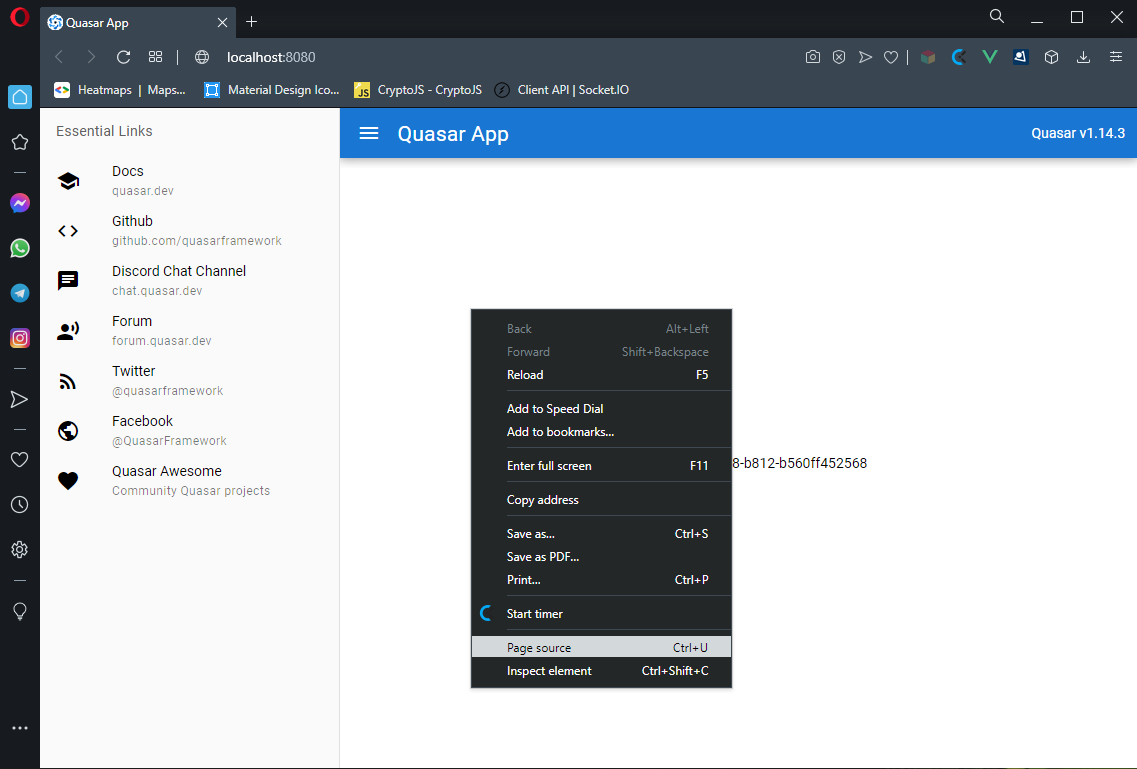
Task: Expand sidebar three-dots more options
Action: click(19, 728)
